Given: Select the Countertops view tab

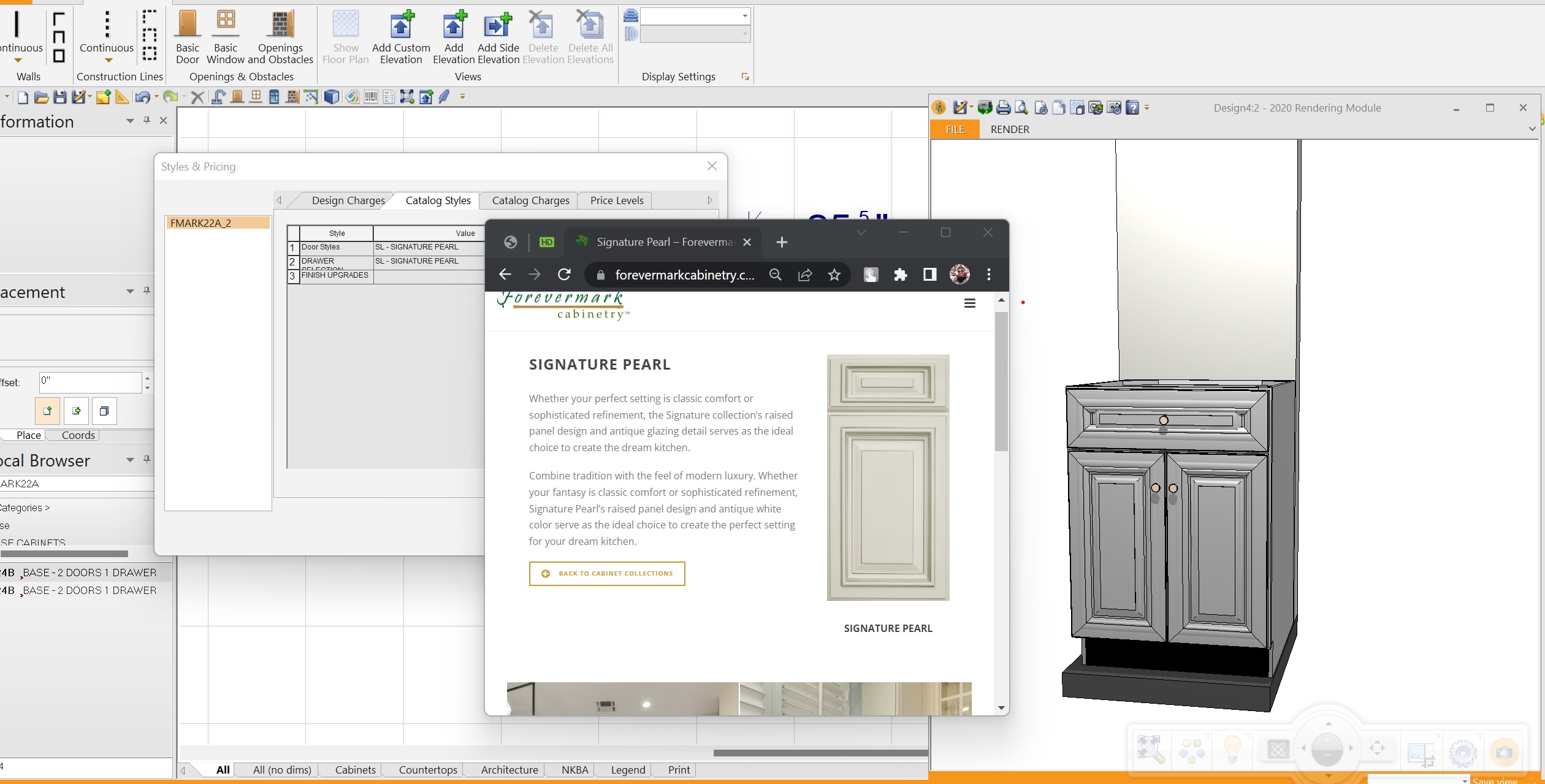Looking at the screenshot, I should click(428, 770).
